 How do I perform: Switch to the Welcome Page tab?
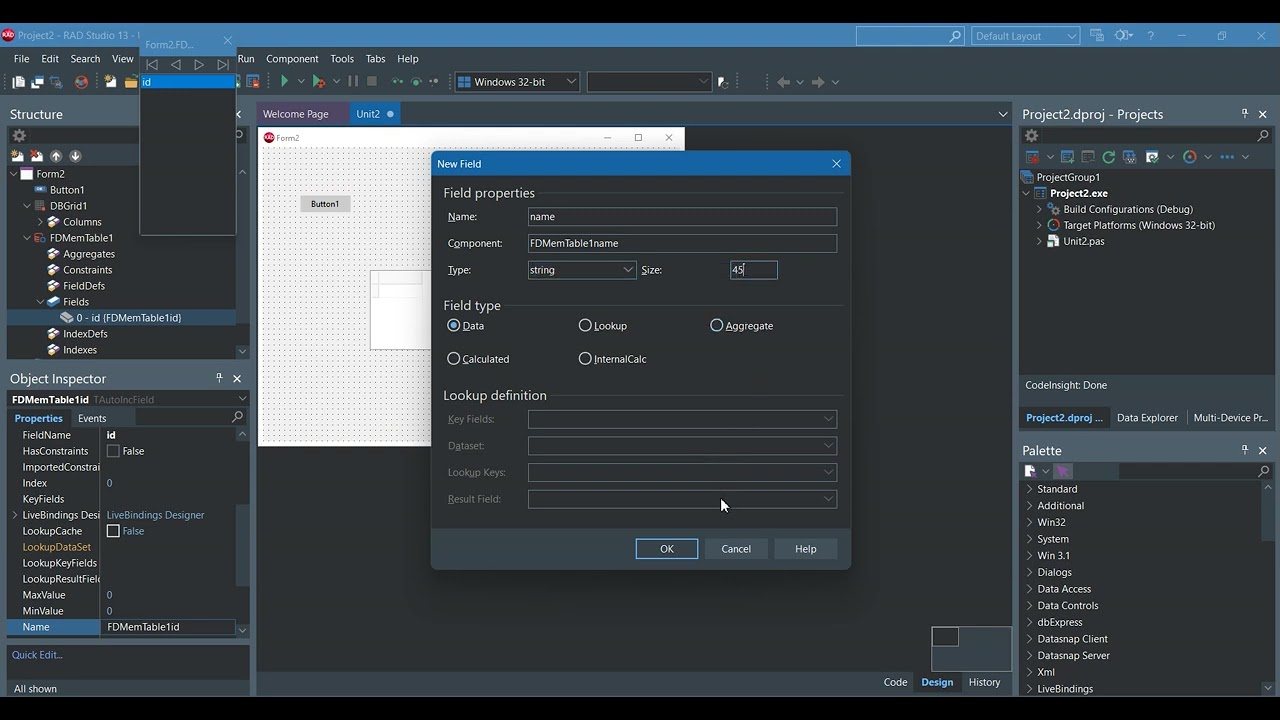(x=296, y=114)
